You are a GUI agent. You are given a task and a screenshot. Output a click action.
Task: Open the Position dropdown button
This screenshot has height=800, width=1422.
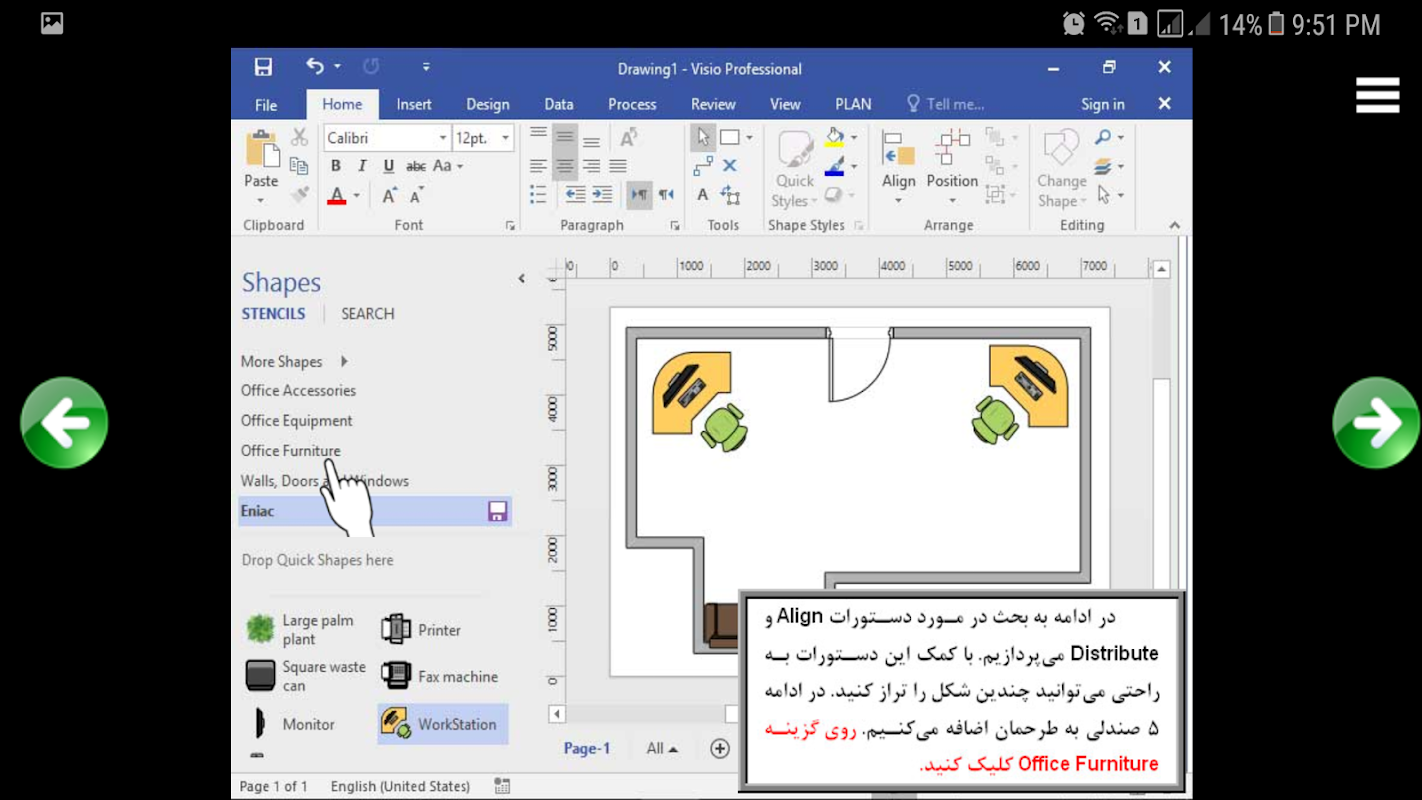coord(952,167)
